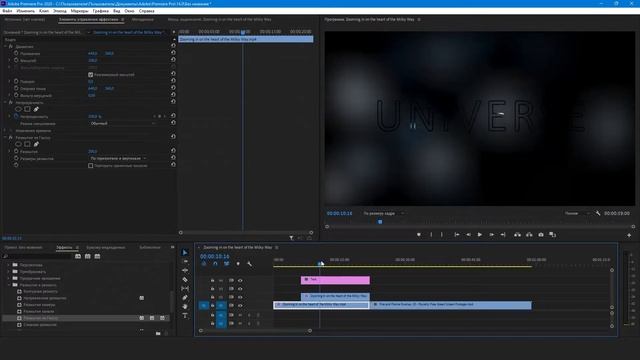The image size is (640, 360).
Task: Select the Slip tool
Action: (185, 289)
